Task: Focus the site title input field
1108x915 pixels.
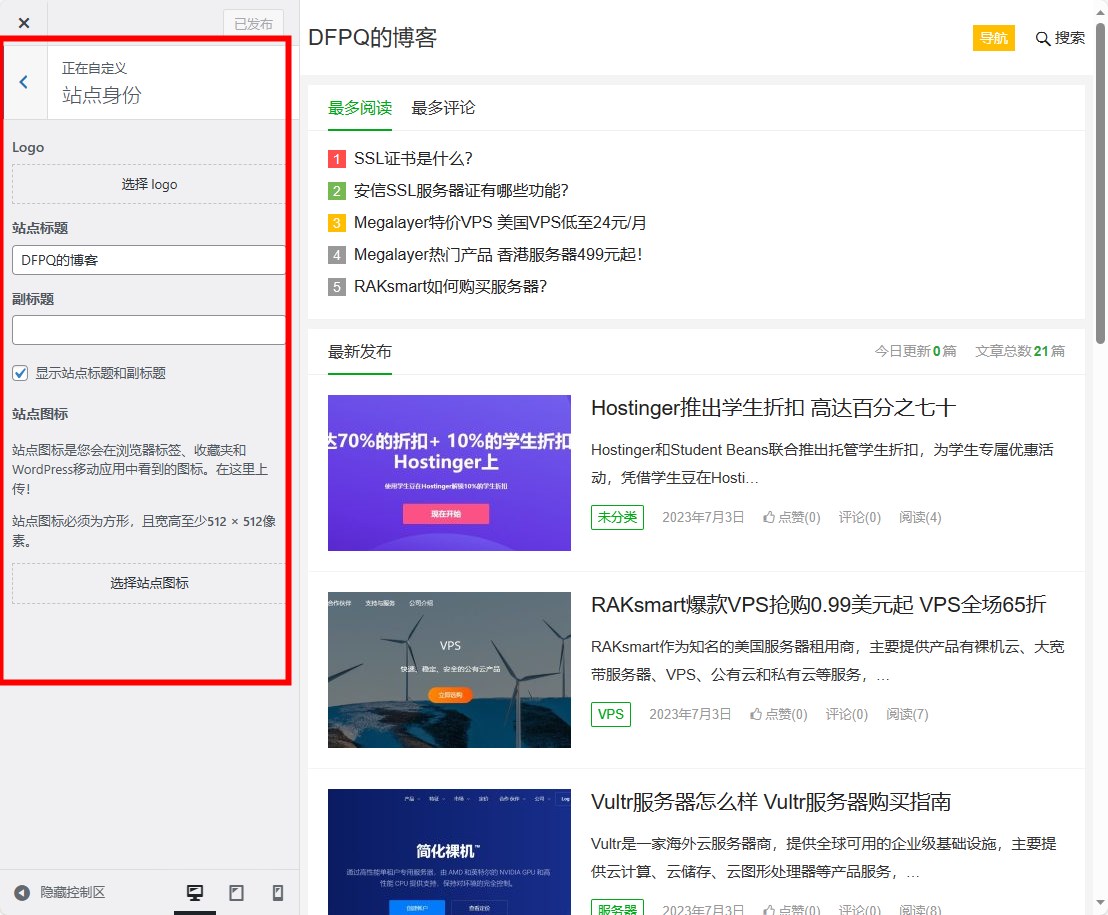Action: pyautogui.click(x=149, y=260)
